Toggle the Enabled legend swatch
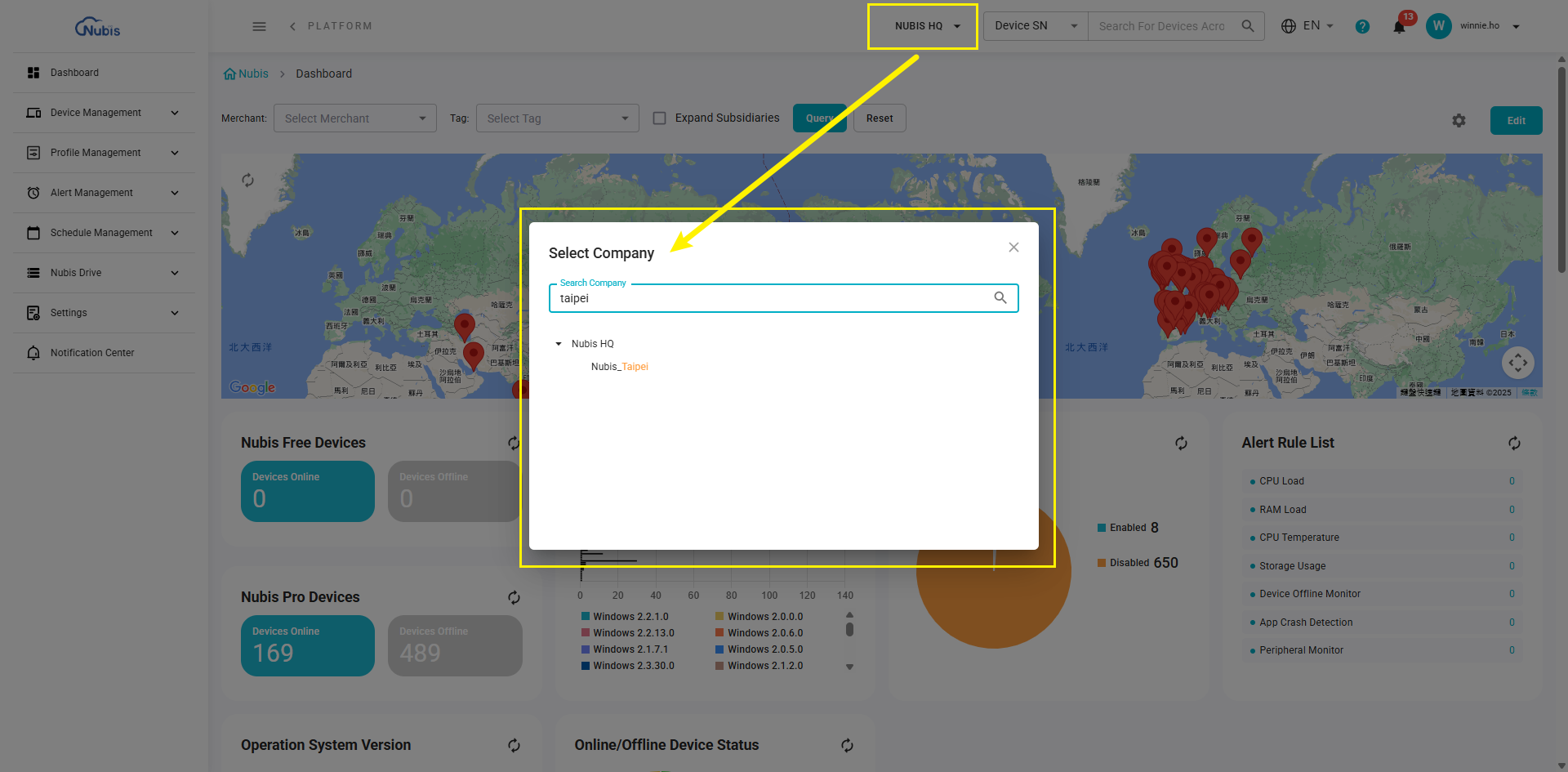Viewport: 1568px width, 772px height. pyautogui.click(x=1102, y=528)
